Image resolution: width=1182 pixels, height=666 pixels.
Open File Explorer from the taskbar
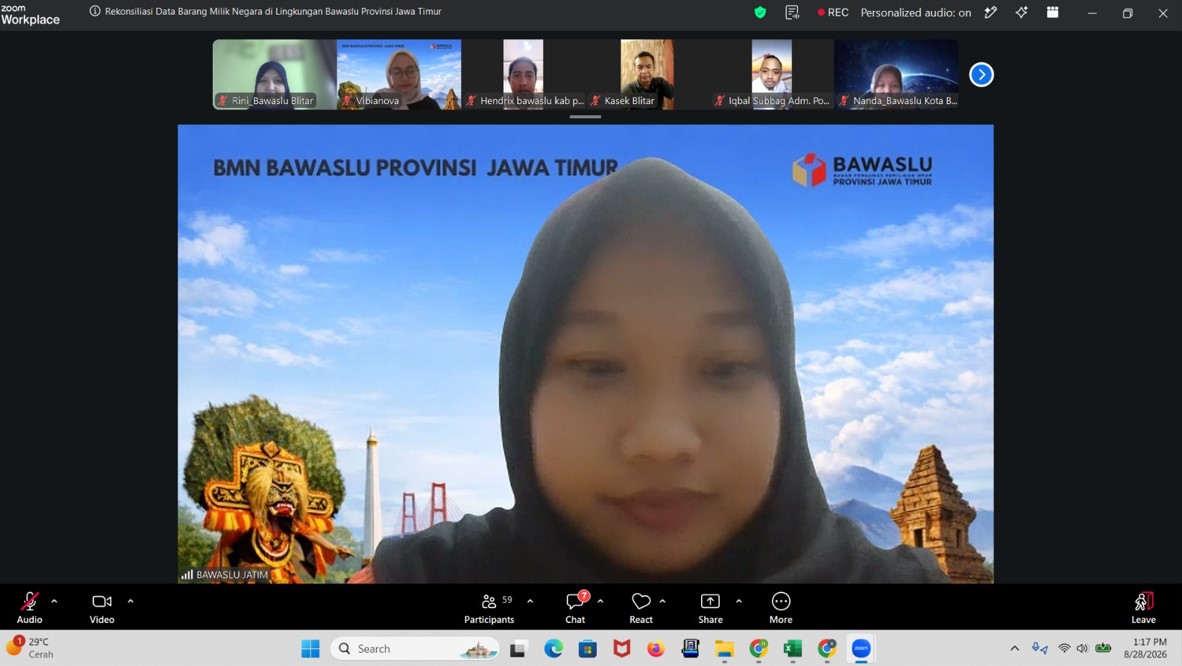[x=724, y=649]
